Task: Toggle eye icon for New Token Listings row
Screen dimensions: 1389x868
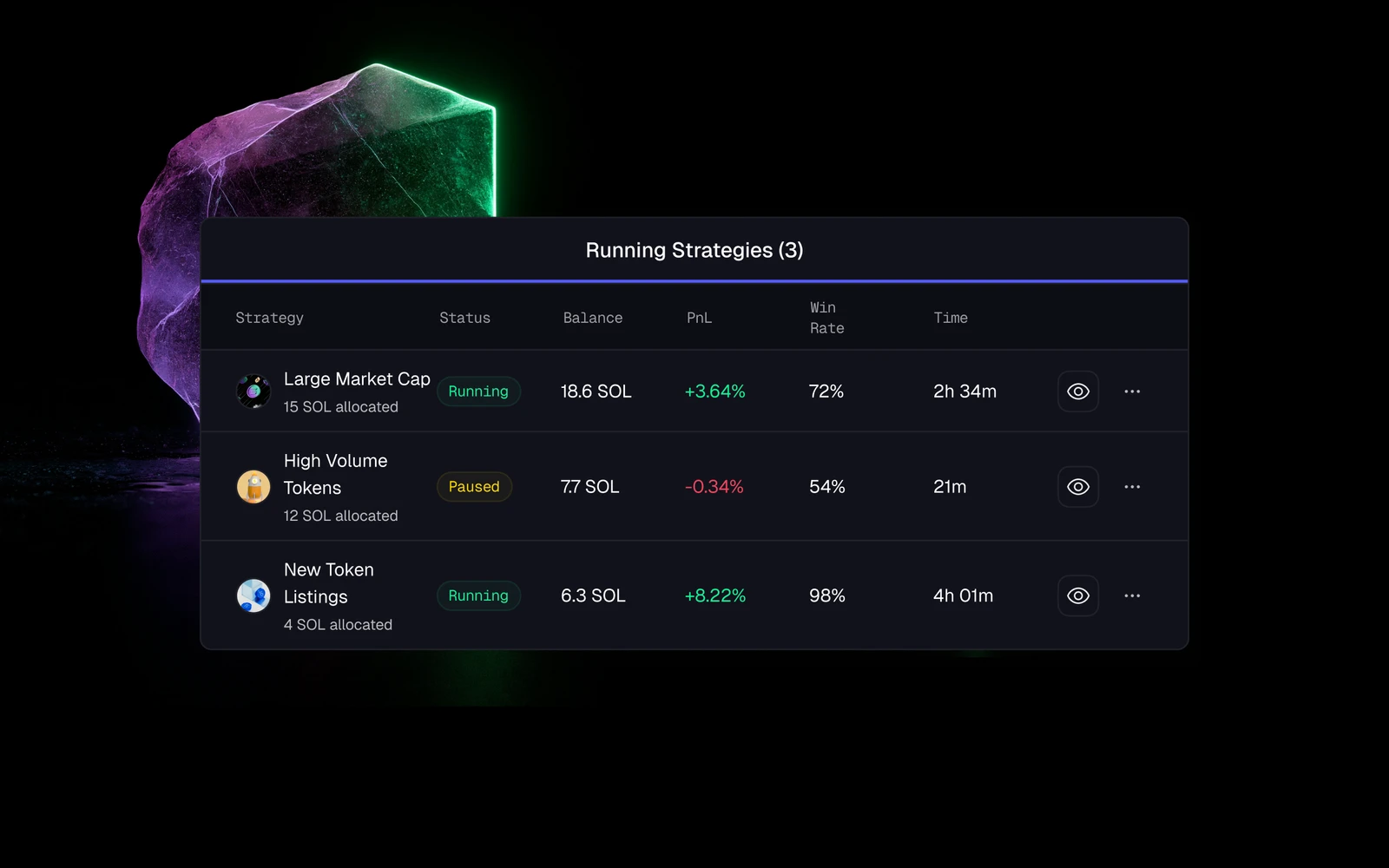Action: tap(1078, 595)
